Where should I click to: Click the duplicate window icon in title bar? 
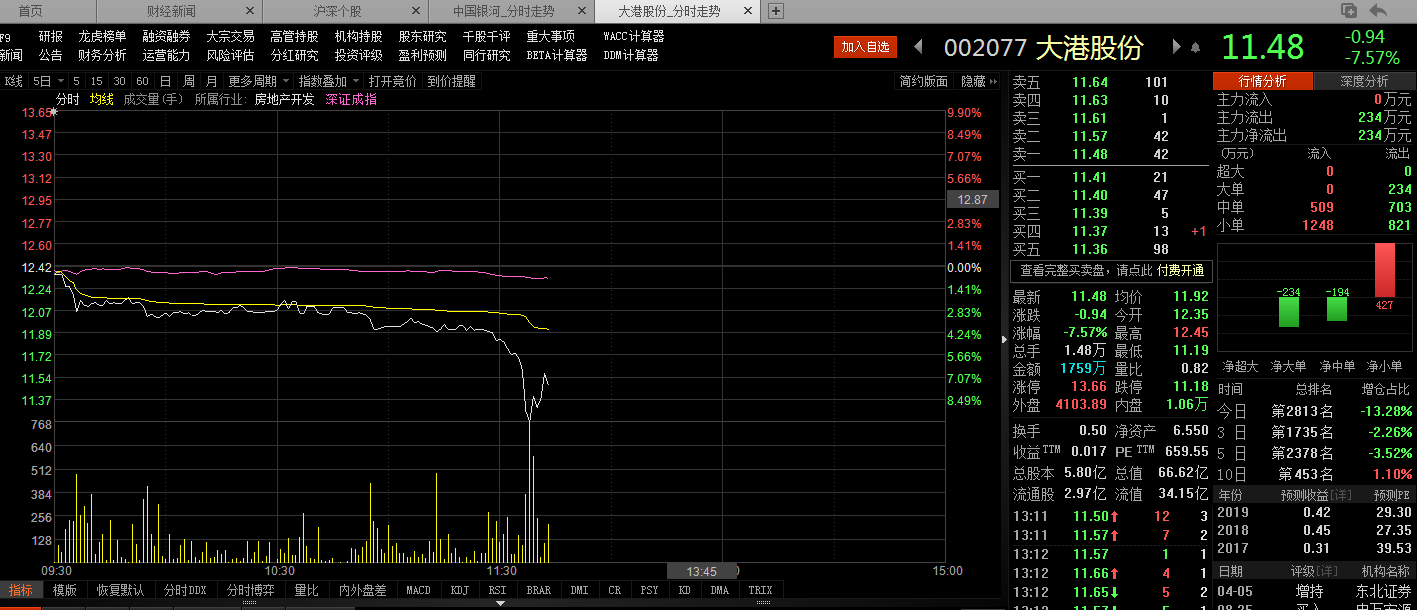(1349, 11)
